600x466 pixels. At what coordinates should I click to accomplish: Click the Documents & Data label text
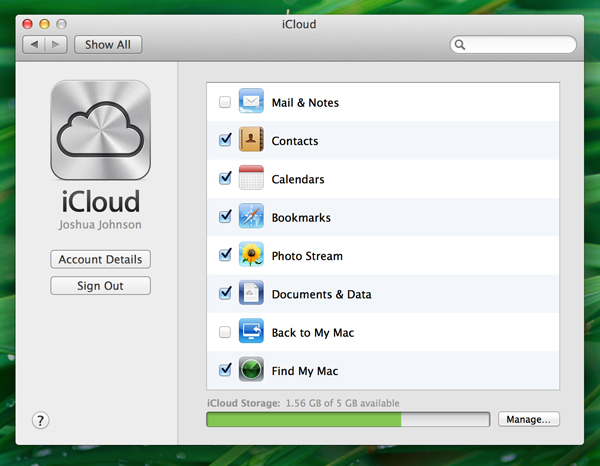[321, 294]
